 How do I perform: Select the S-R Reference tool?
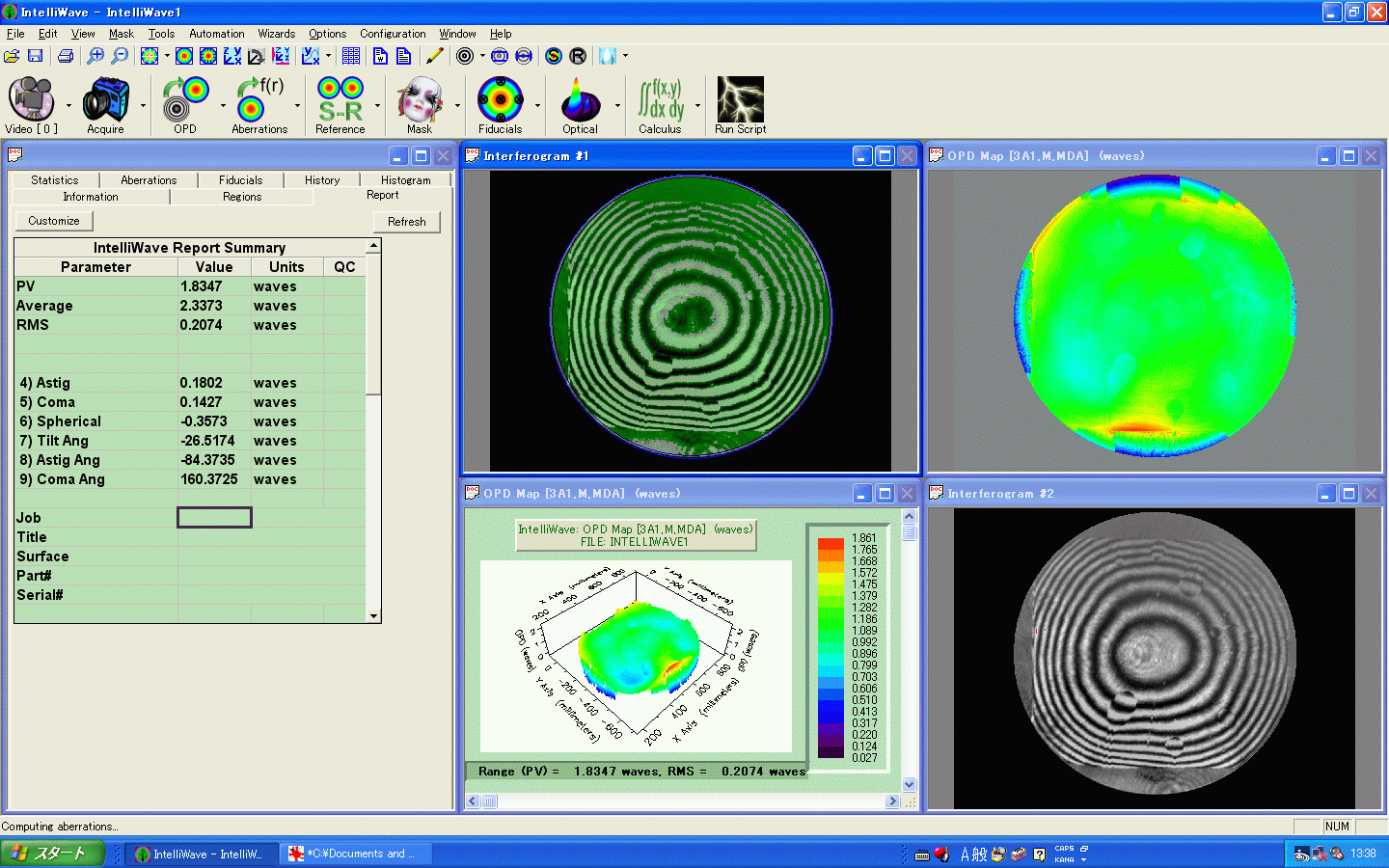pyautogui.click(x=340, y=105)
